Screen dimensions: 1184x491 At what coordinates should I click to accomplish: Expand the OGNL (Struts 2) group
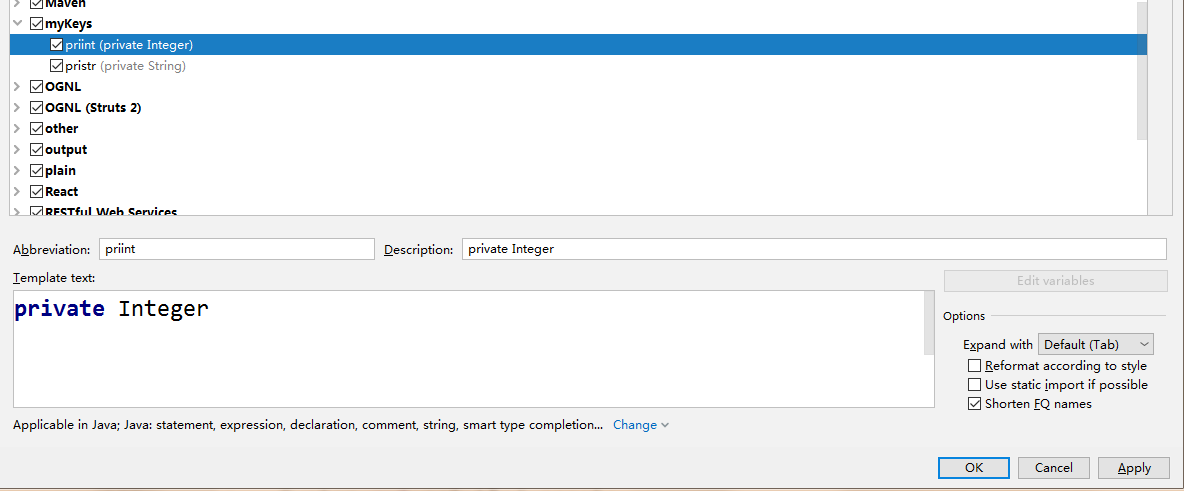[x=17, y=108]
